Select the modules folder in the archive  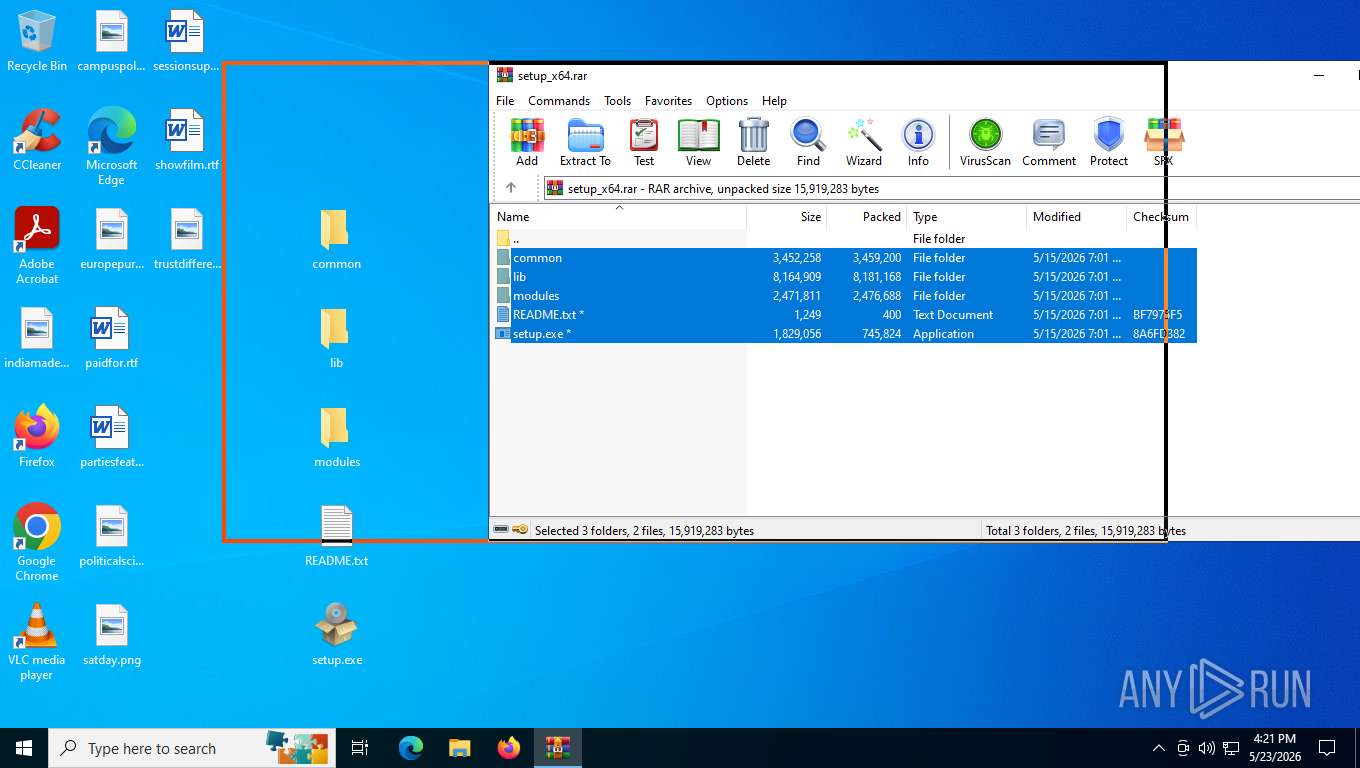(x=843, y=296)
